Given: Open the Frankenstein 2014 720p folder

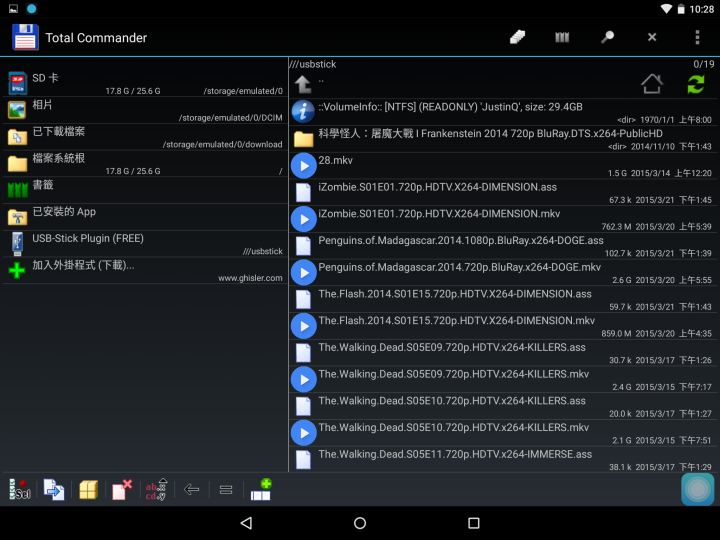Looking at the screenshot, I should tap(503, 139).
